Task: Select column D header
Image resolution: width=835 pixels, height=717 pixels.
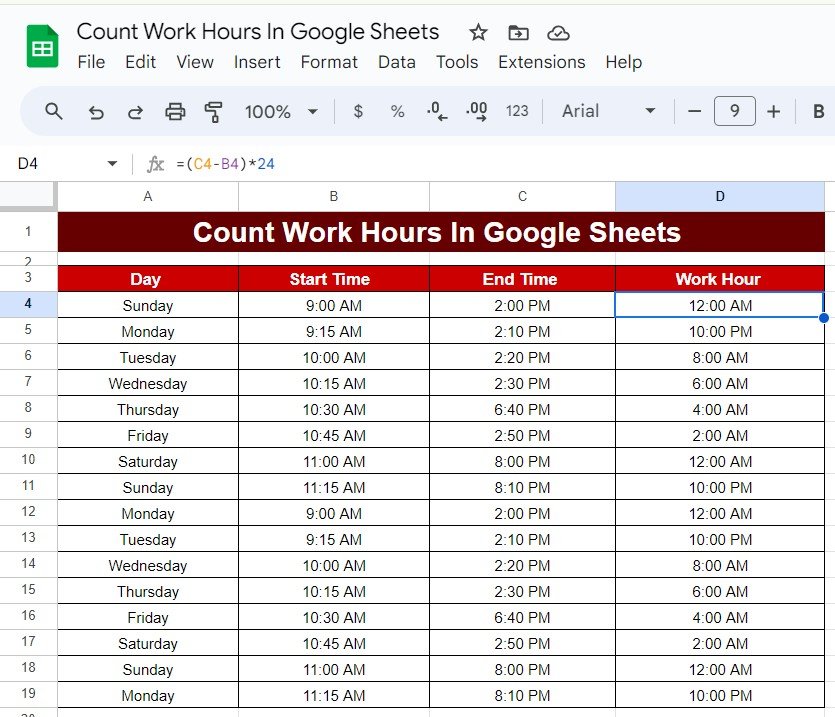Action: point(719,197)
